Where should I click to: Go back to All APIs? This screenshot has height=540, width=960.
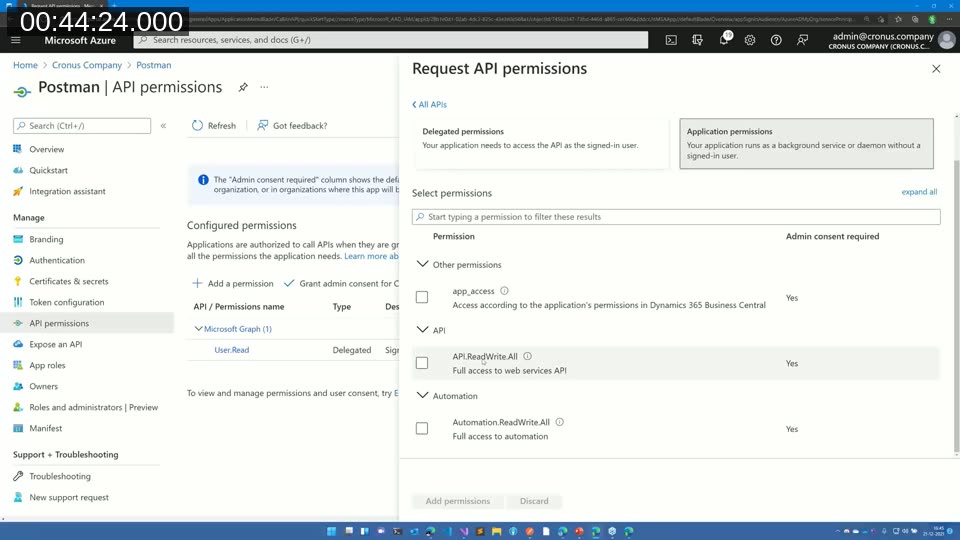point(430,105)
